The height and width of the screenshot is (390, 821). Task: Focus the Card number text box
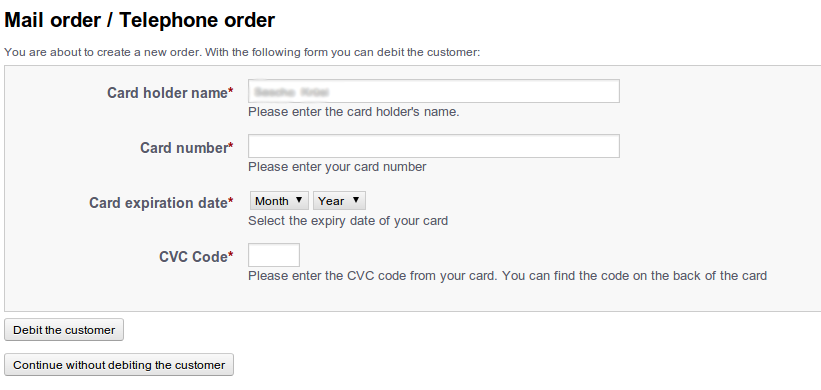434,146
